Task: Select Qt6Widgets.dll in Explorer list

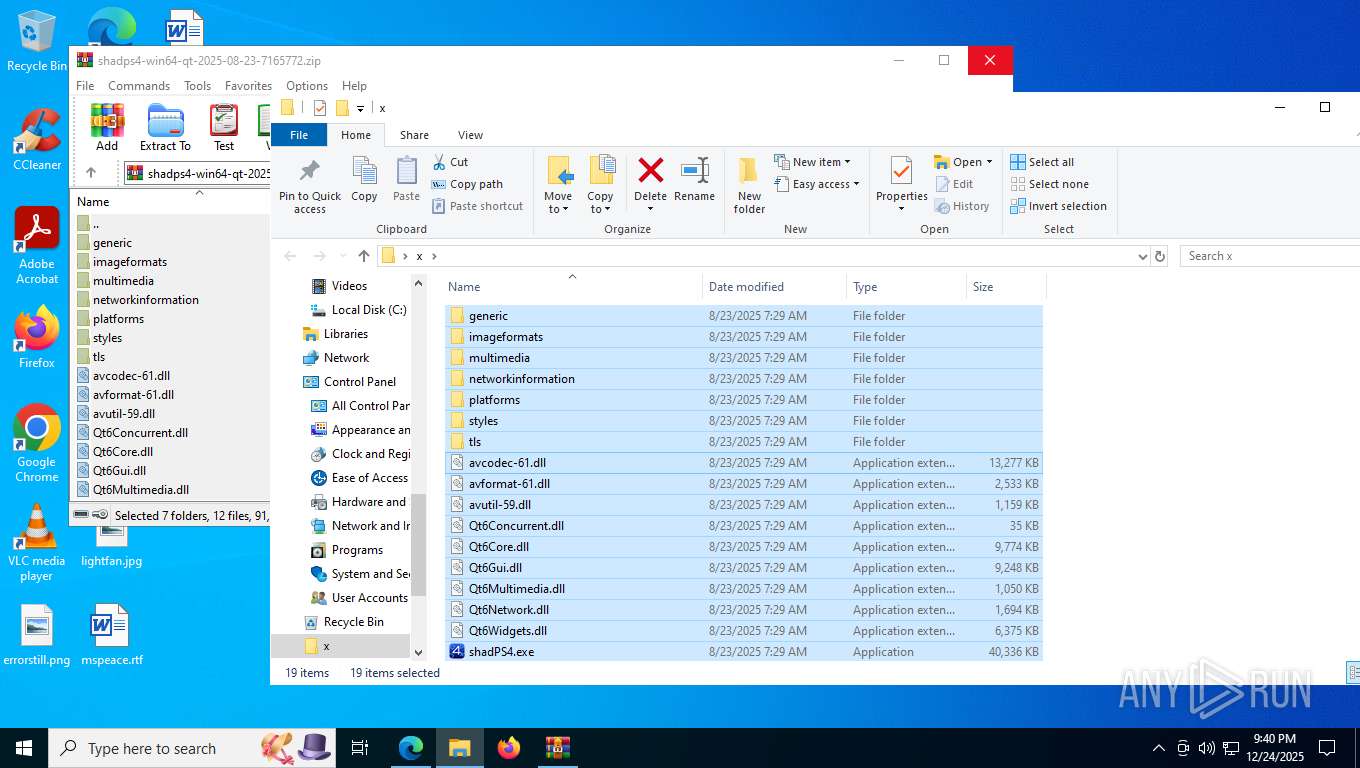Action: point(744,631)
